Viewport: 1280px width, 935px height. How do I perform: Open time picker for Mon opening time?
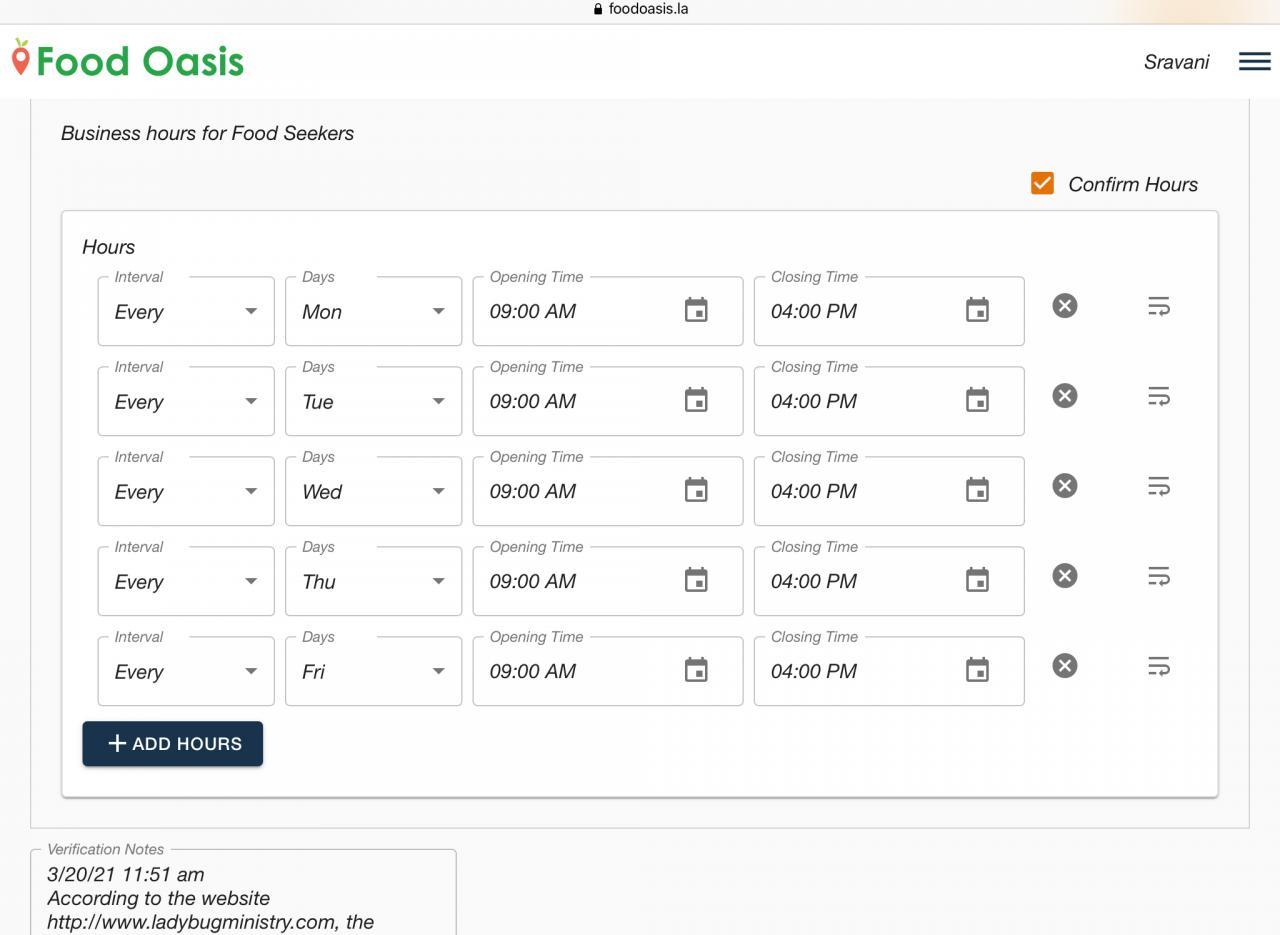[x=696, y=310]
